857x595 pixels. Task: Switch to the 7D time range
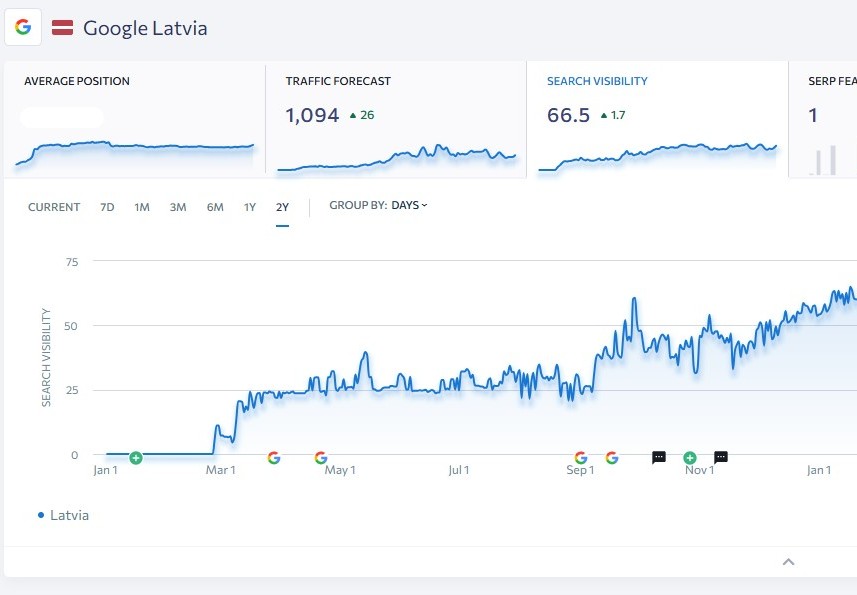point(107,207)
